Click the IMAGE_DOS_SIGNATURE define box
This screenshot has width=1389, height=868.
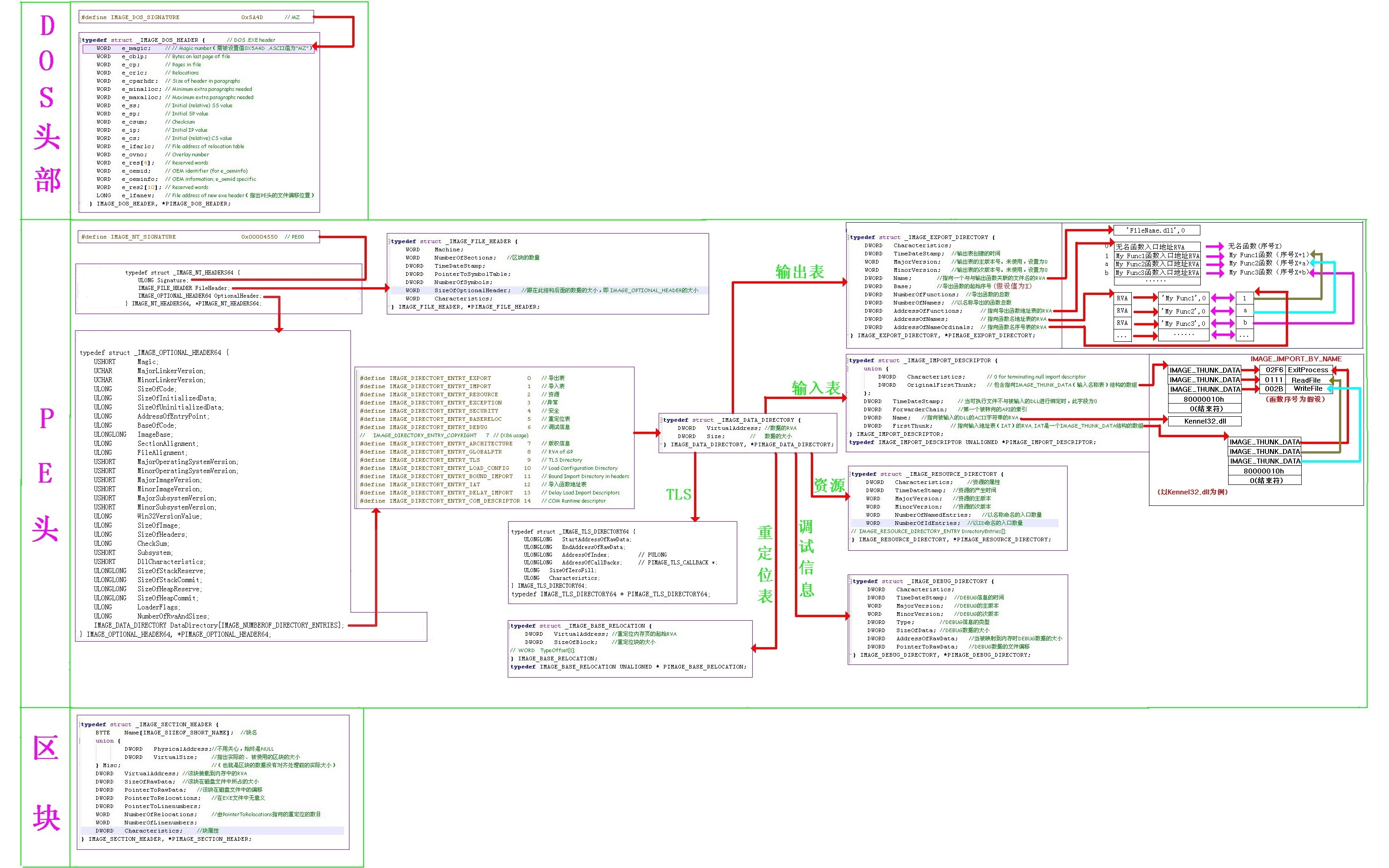[196, 17]
